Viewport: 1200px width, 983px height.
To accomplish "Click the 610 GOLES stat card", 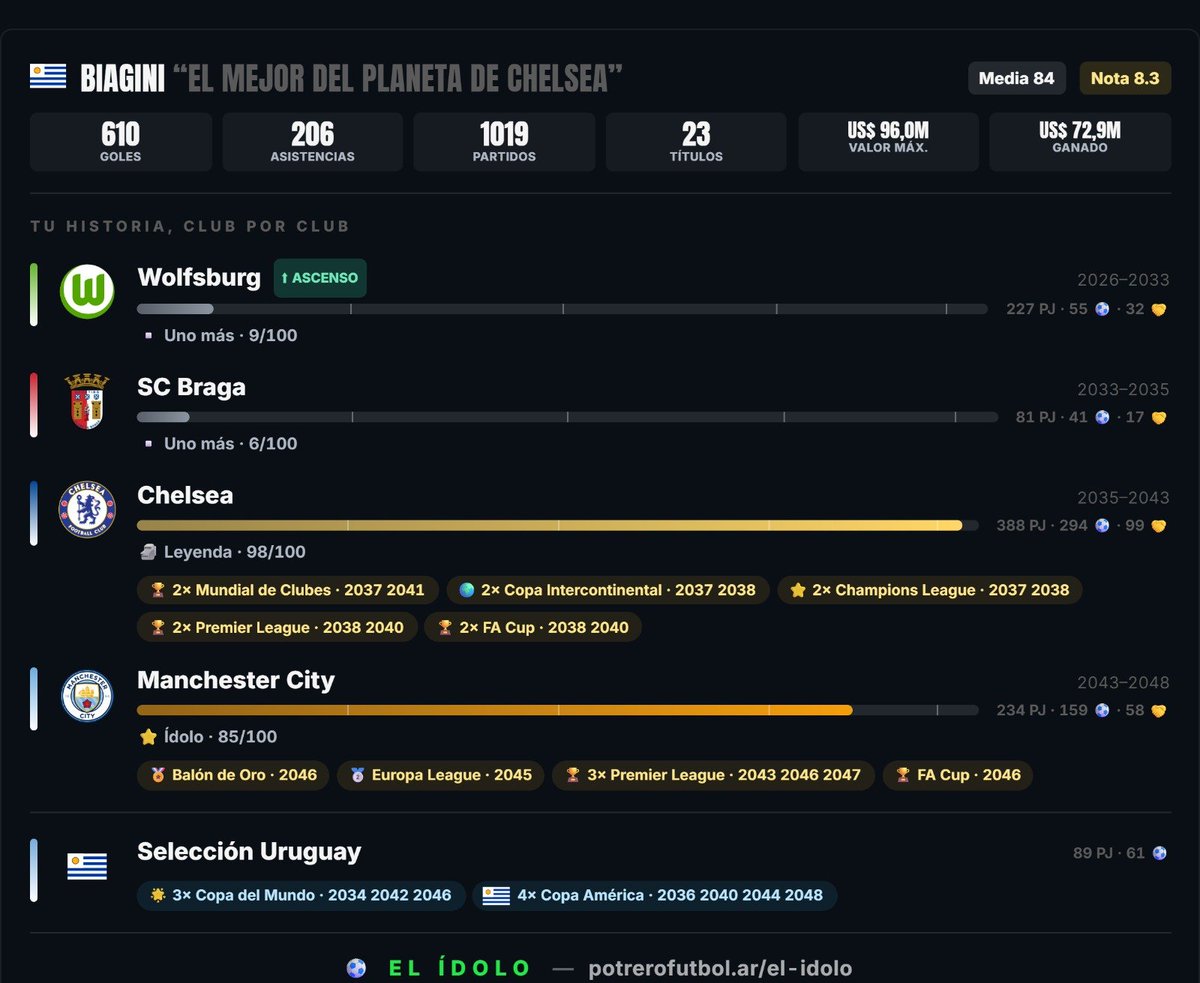I will click(x=121, y=142).
